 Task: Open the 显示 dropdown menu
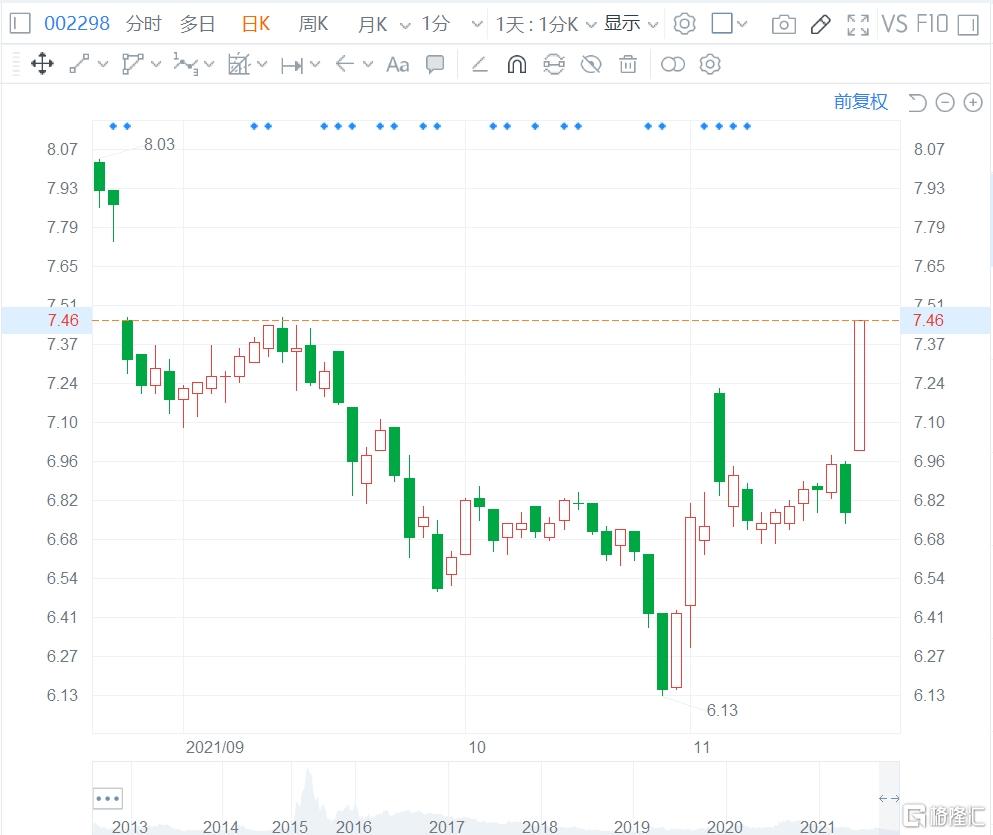pos(631,24)
